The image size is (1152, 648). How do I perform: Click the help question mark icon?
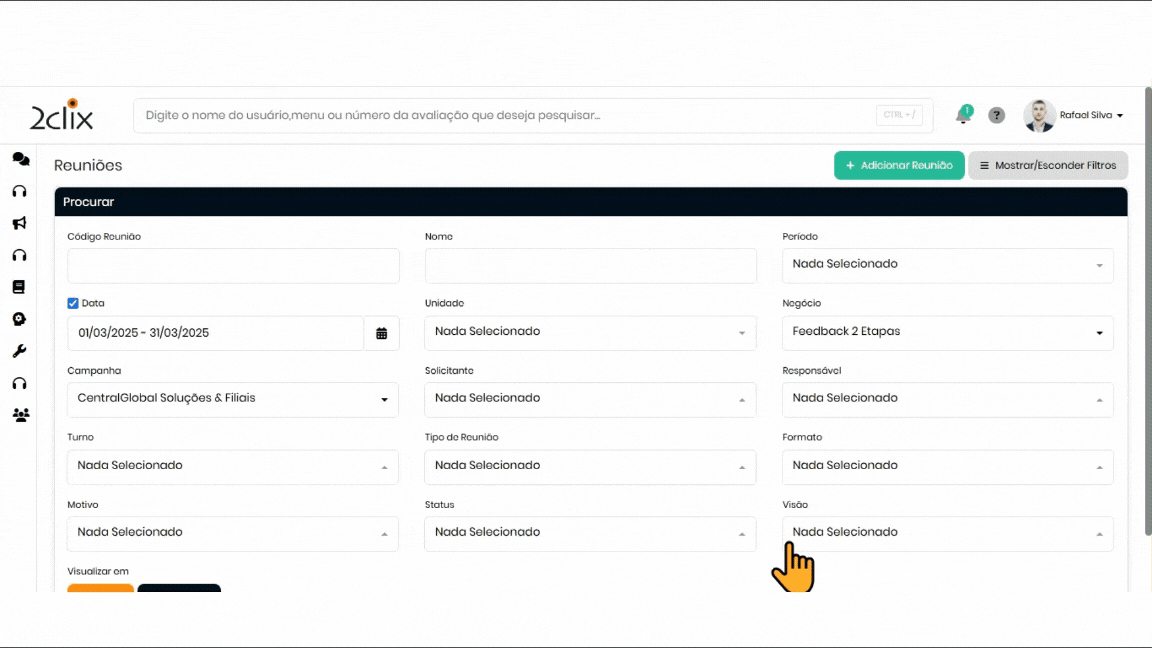(996, 116)
